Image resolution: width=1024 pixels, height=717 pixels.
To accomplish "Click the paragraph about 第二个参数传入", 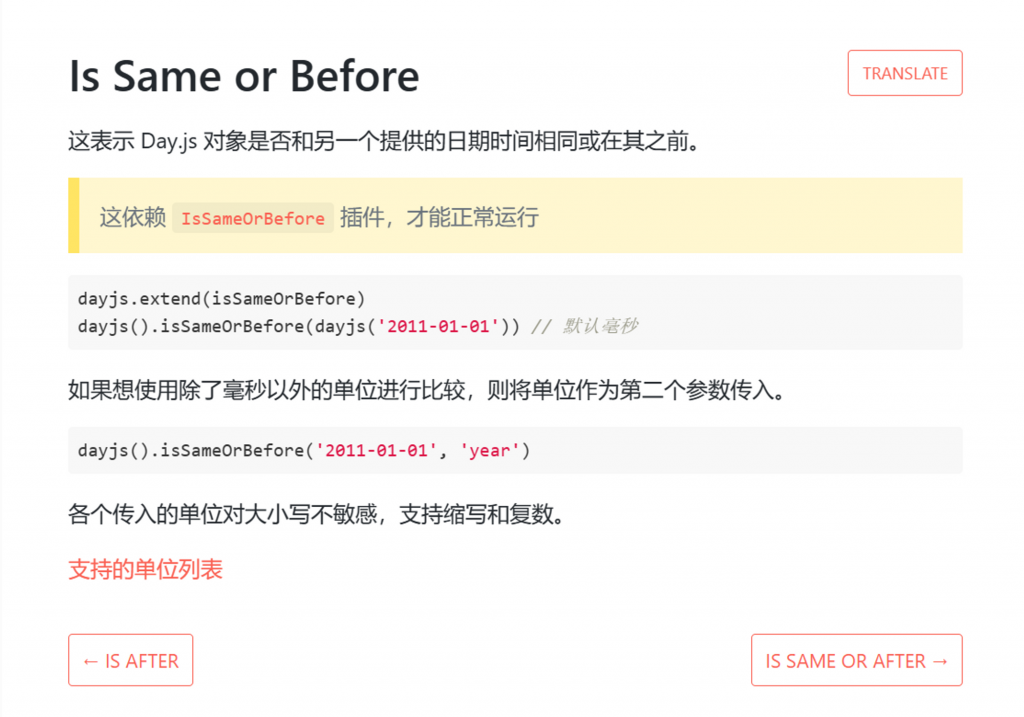I will point(427,390).
